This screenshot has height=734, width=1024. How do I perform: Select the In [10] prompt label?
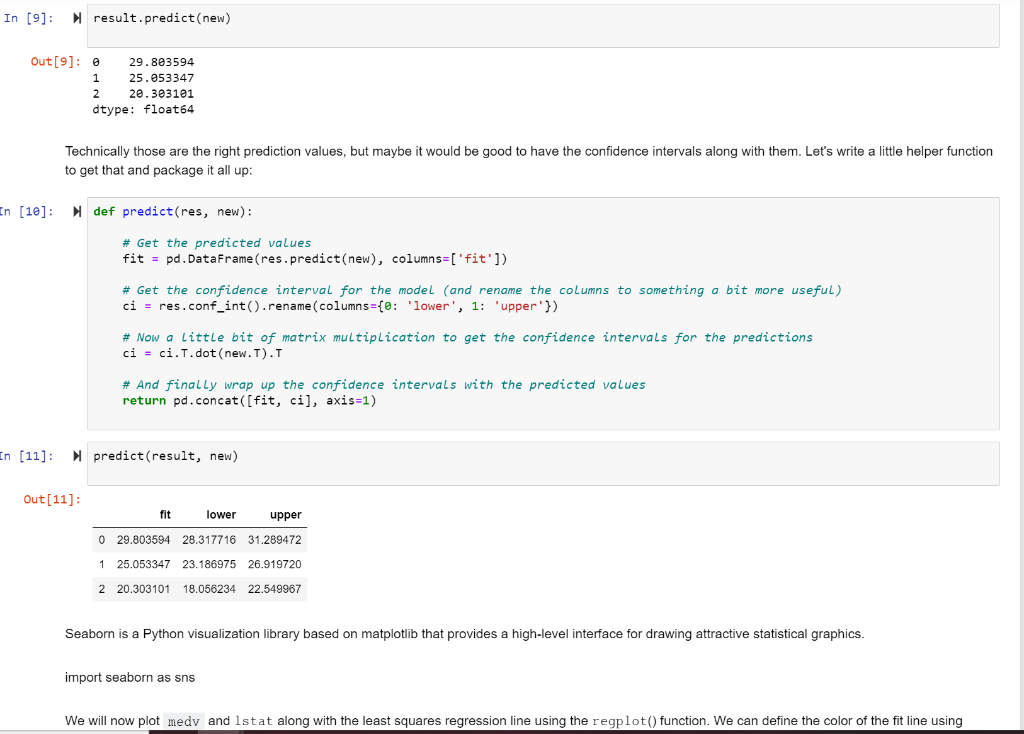28,210
